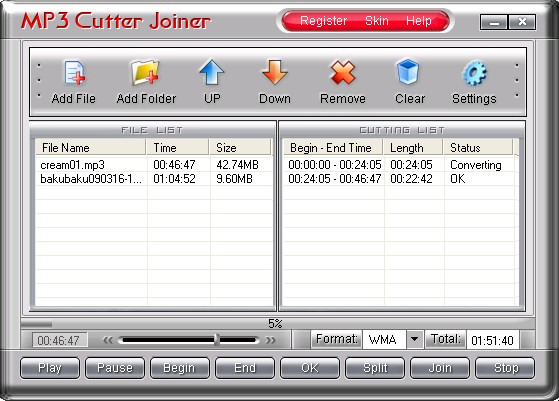
Task: Click the Add File icon
Action: point(75,73)
